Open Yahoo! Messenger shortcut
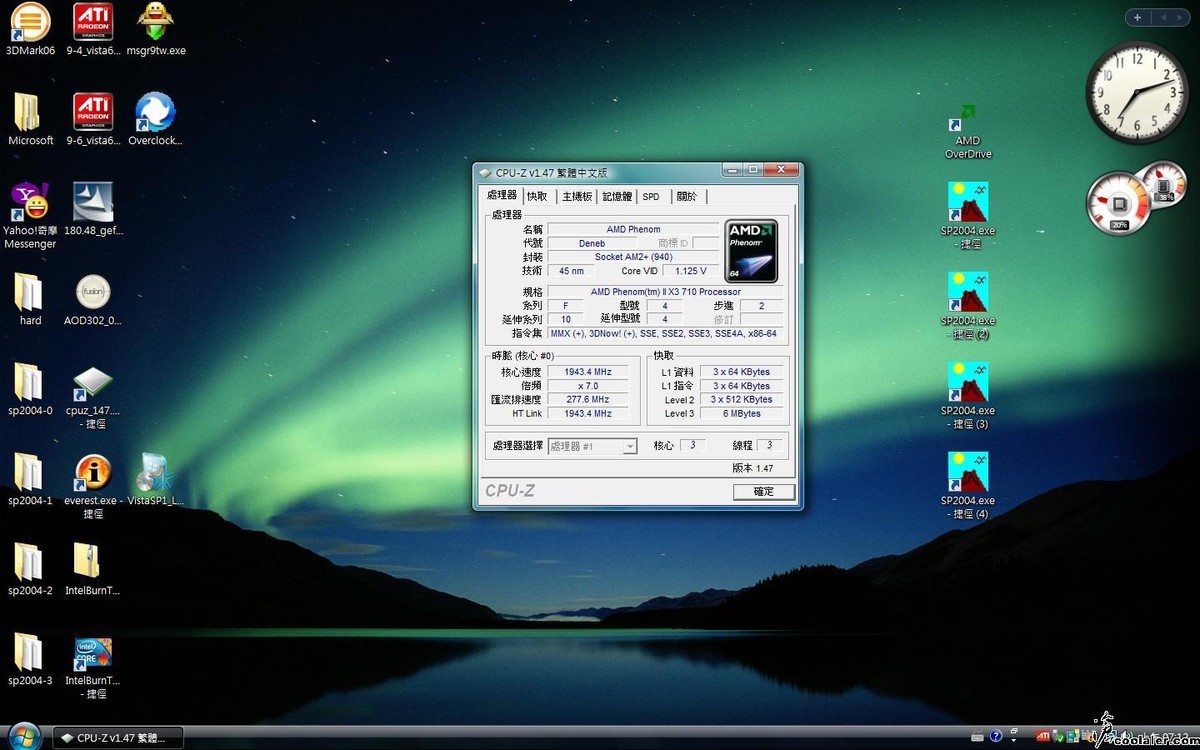The width and height of the screenshot is (1200, 750). pyautogui.click(x=30, y=214)
